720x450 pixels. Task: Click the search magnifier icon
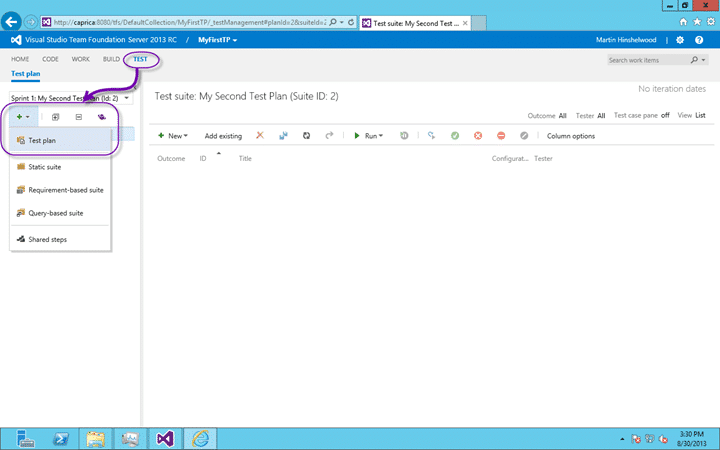coord(694,60)
